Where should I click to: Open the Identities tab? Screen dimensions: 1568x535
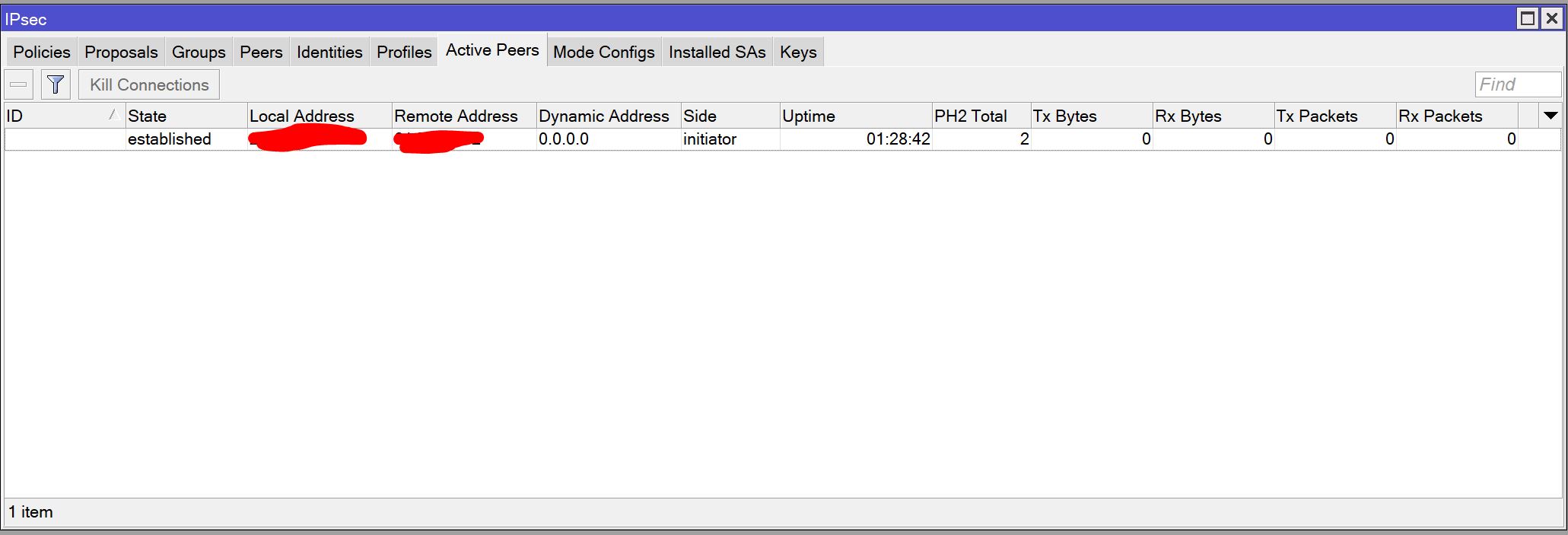[329, 52]
